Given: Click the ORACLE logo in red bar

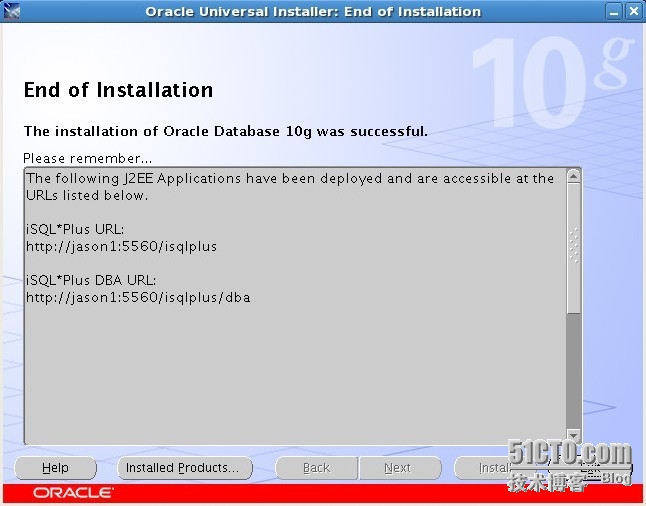Looking at the screenshot, I should pos(73,493).
